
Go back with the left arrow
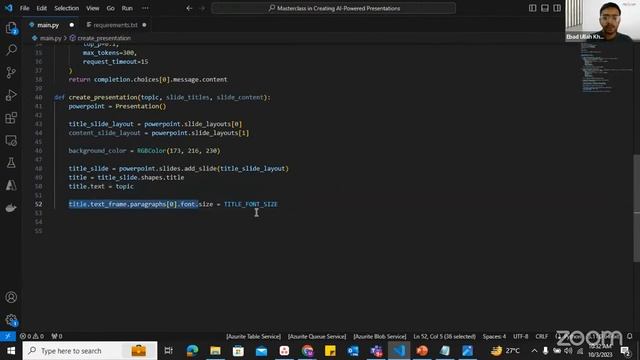click(x=189, y=8)
